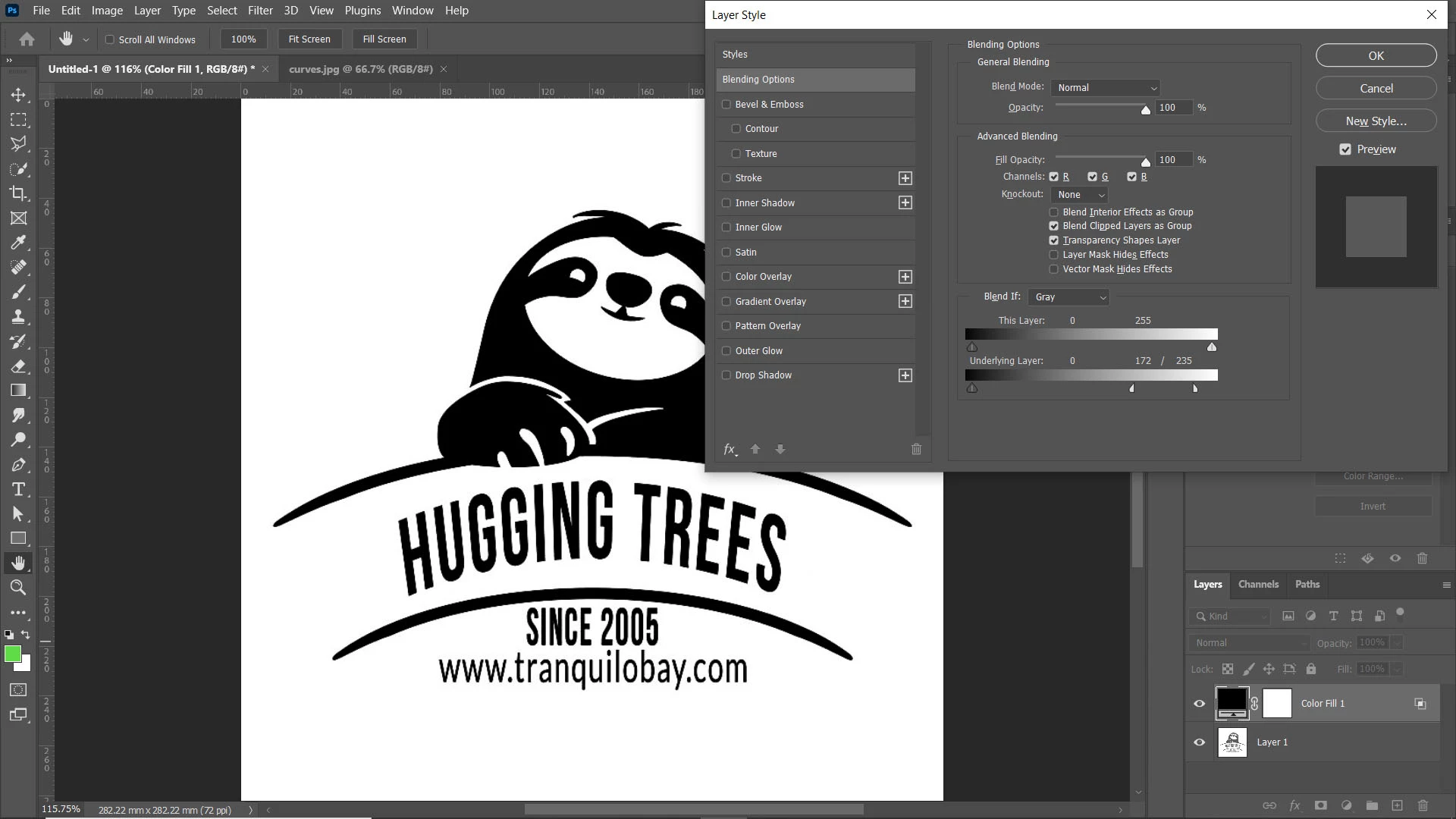Uncheck the Preview checkbox
The height and width of the screenshot is (819, 1456).
tap(1345, 149)
